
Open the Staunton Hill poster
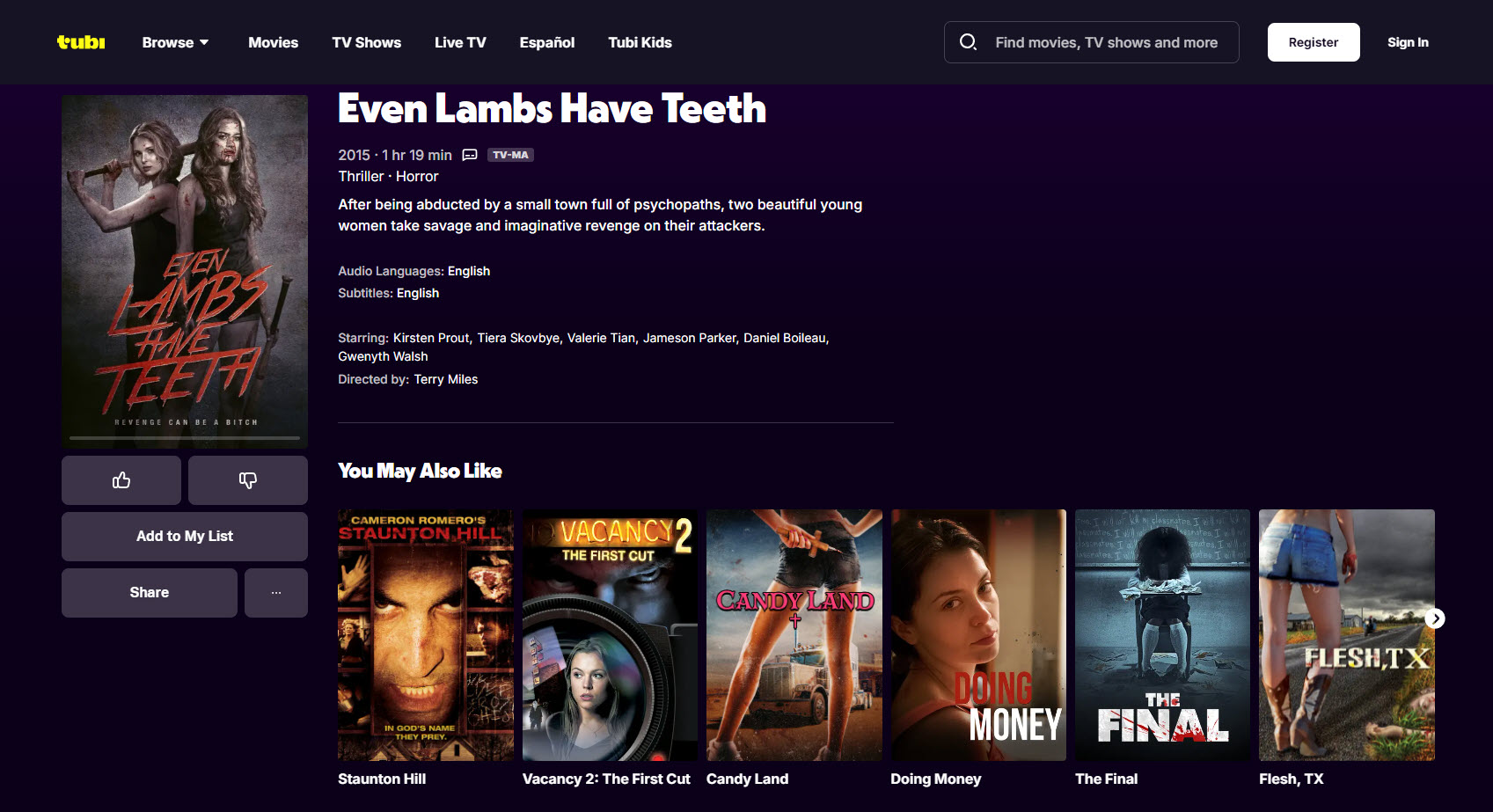click(x=426, y=635)
